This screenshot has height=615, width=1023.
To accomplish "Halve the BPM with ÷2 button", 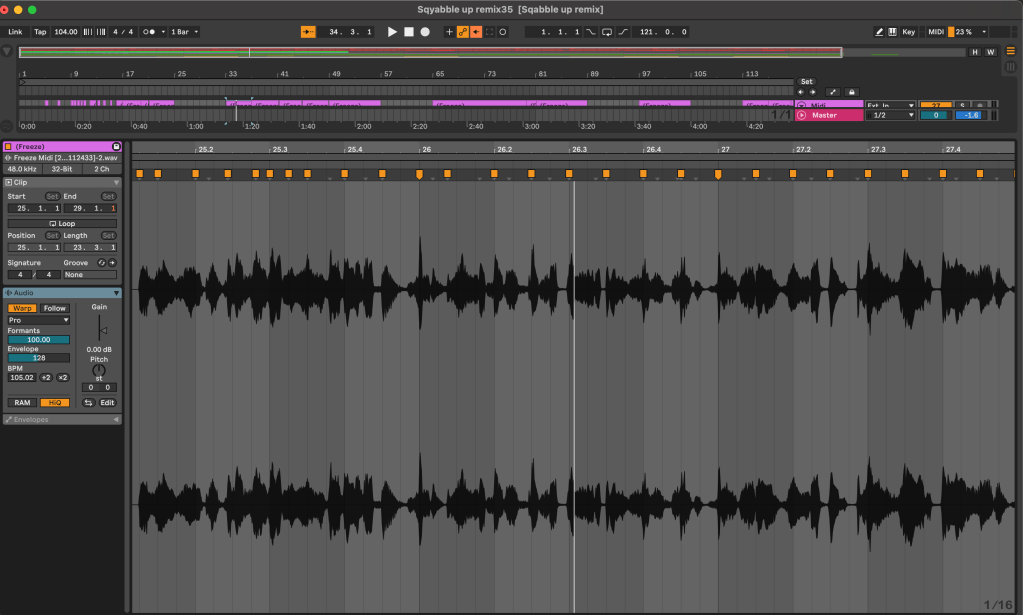I will point(45,378).
